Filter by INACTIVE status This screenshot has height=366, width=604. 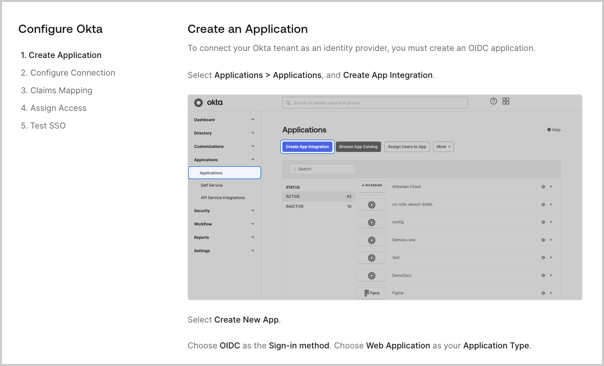point(319,207)
